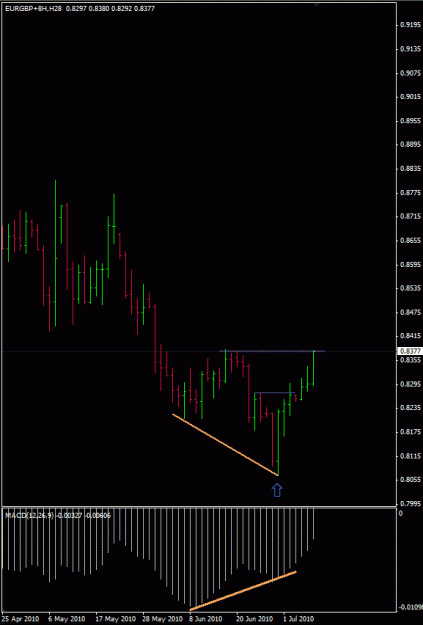The width and height of the screenshot is (423, 625).
Task: Select the long blue horizontal line at 0.8377
Action: [272, 351]
